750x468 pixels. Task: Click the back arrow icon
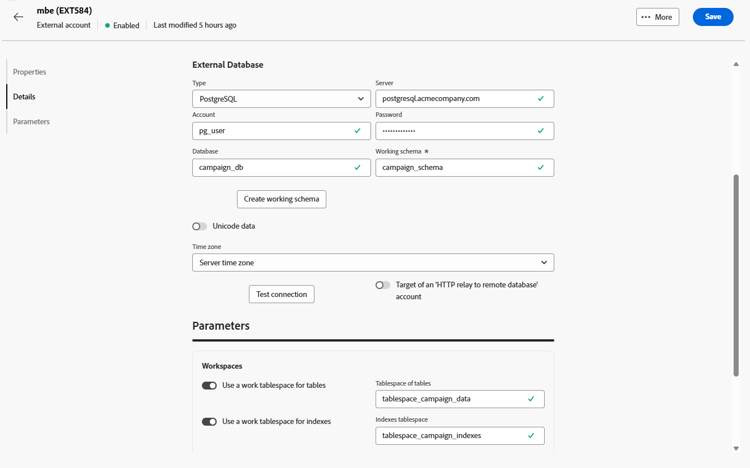[18, 17]
